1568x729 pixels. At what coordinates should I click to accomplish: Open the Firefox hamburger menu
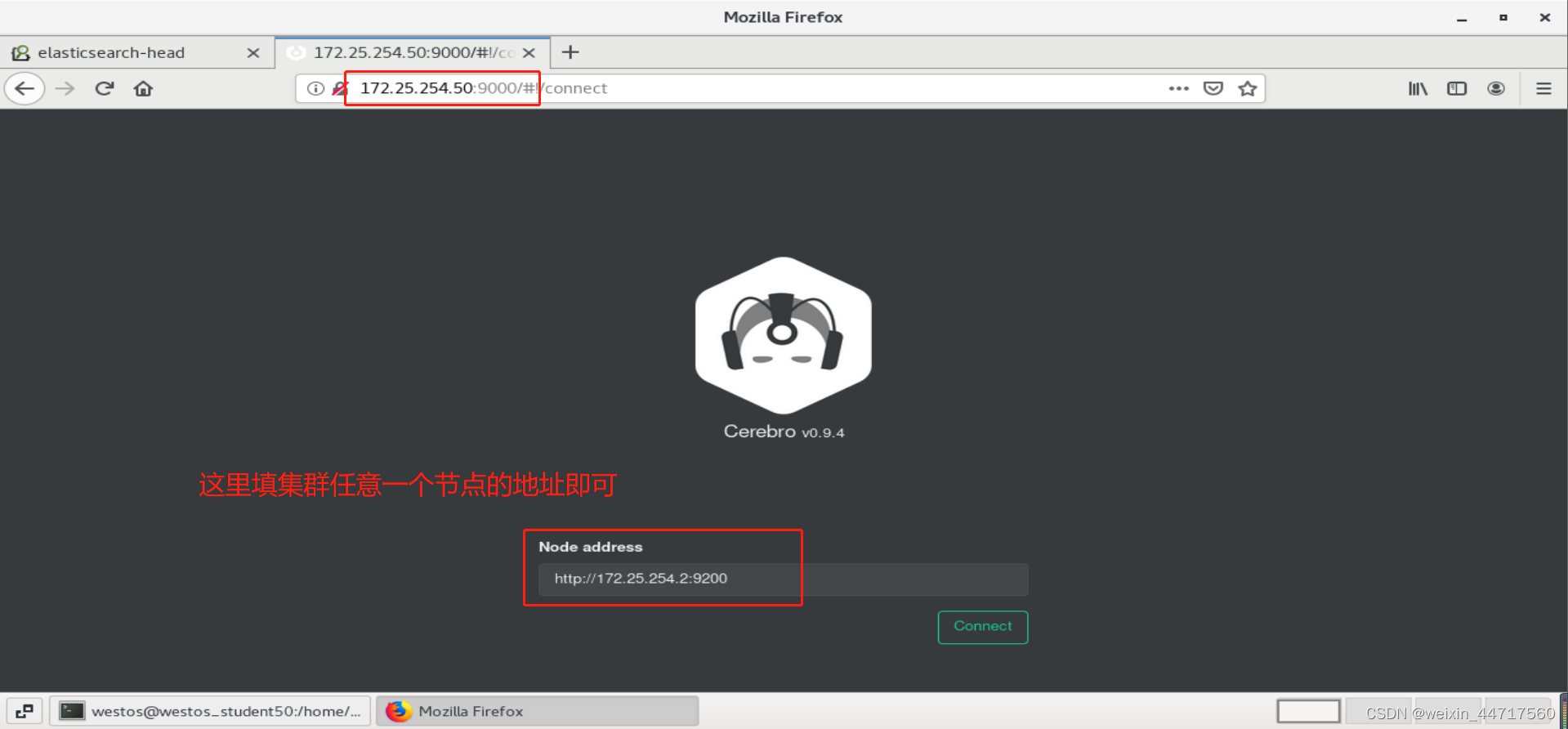click(1543, 88)
